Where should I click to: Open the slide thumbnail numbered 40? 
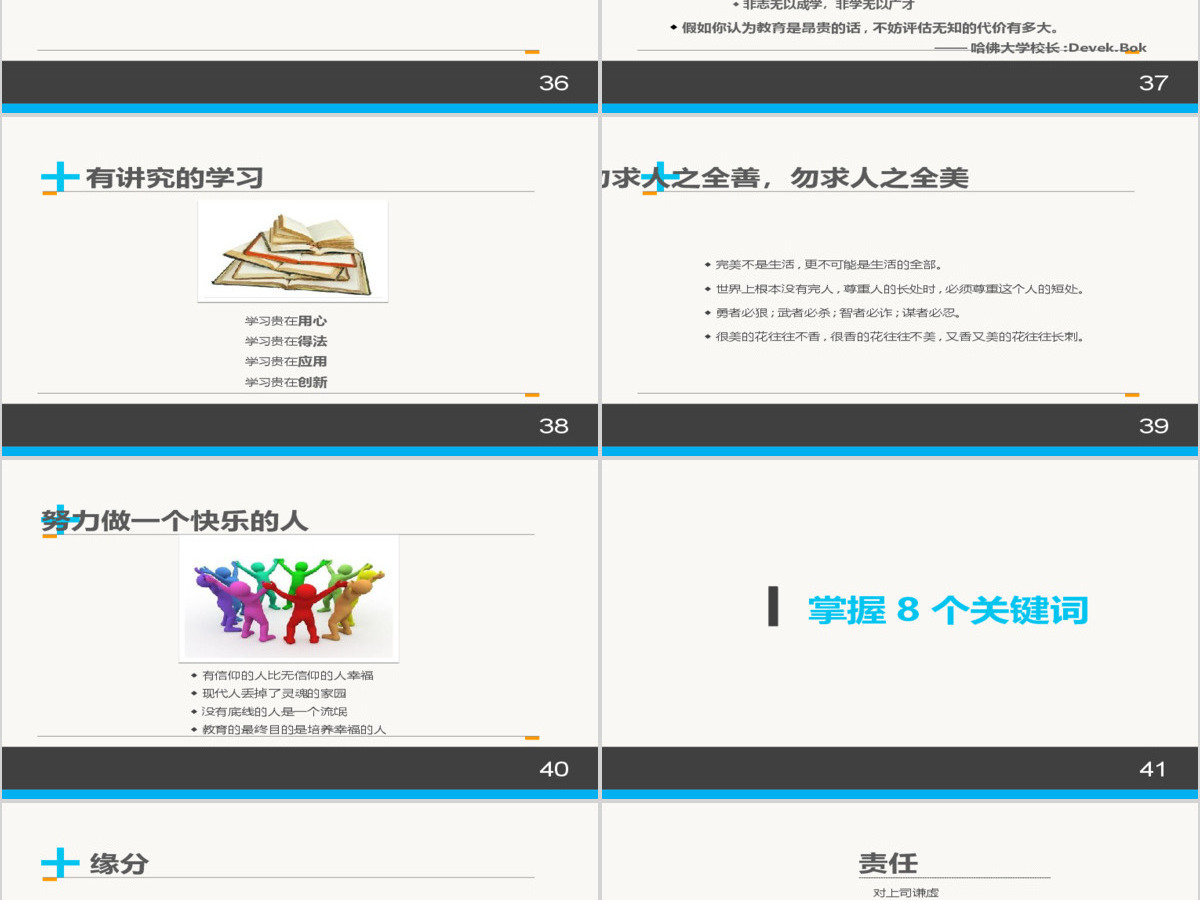click(300, 630)
